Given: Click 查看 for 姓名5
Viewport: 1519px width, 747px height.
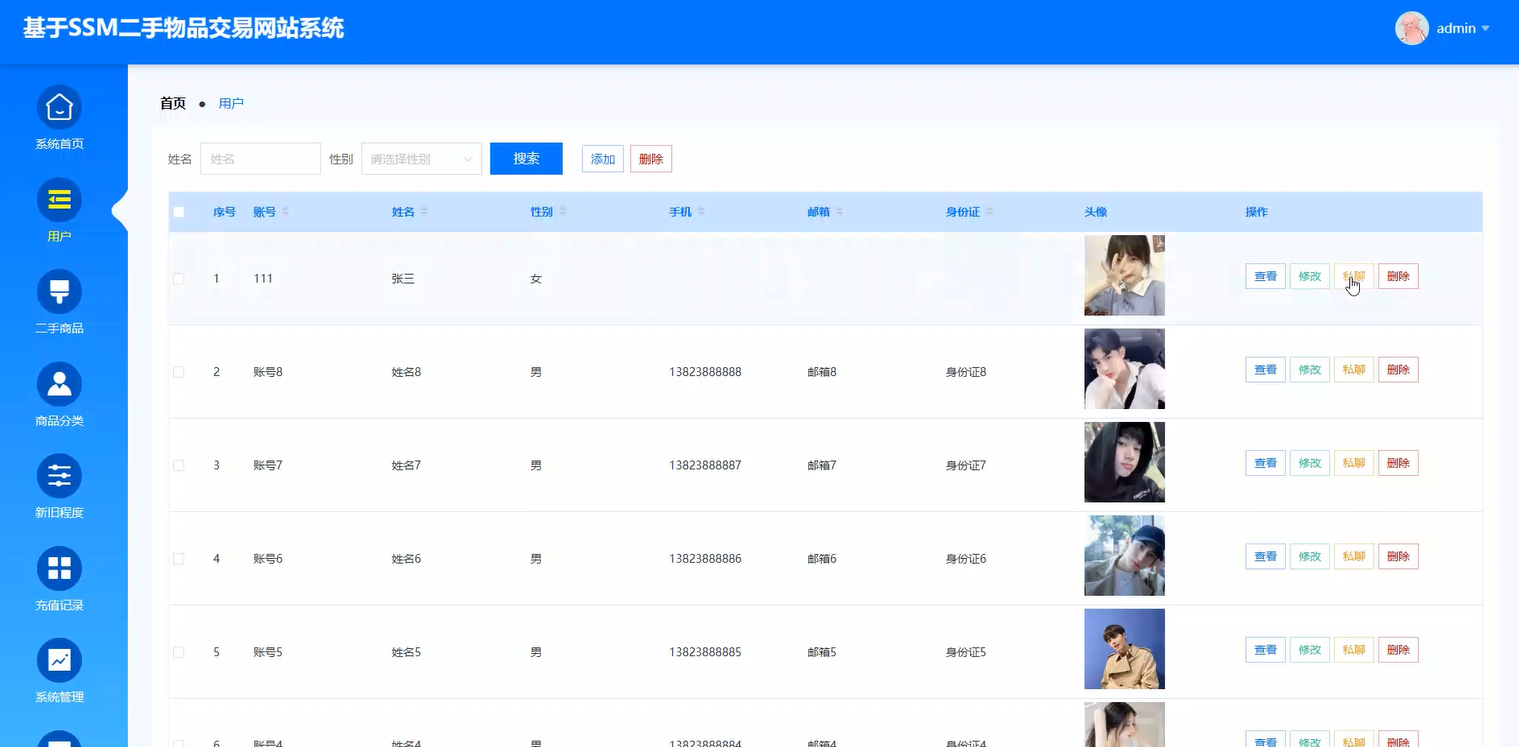Looking at the screenshot, I should point(1265,650).
